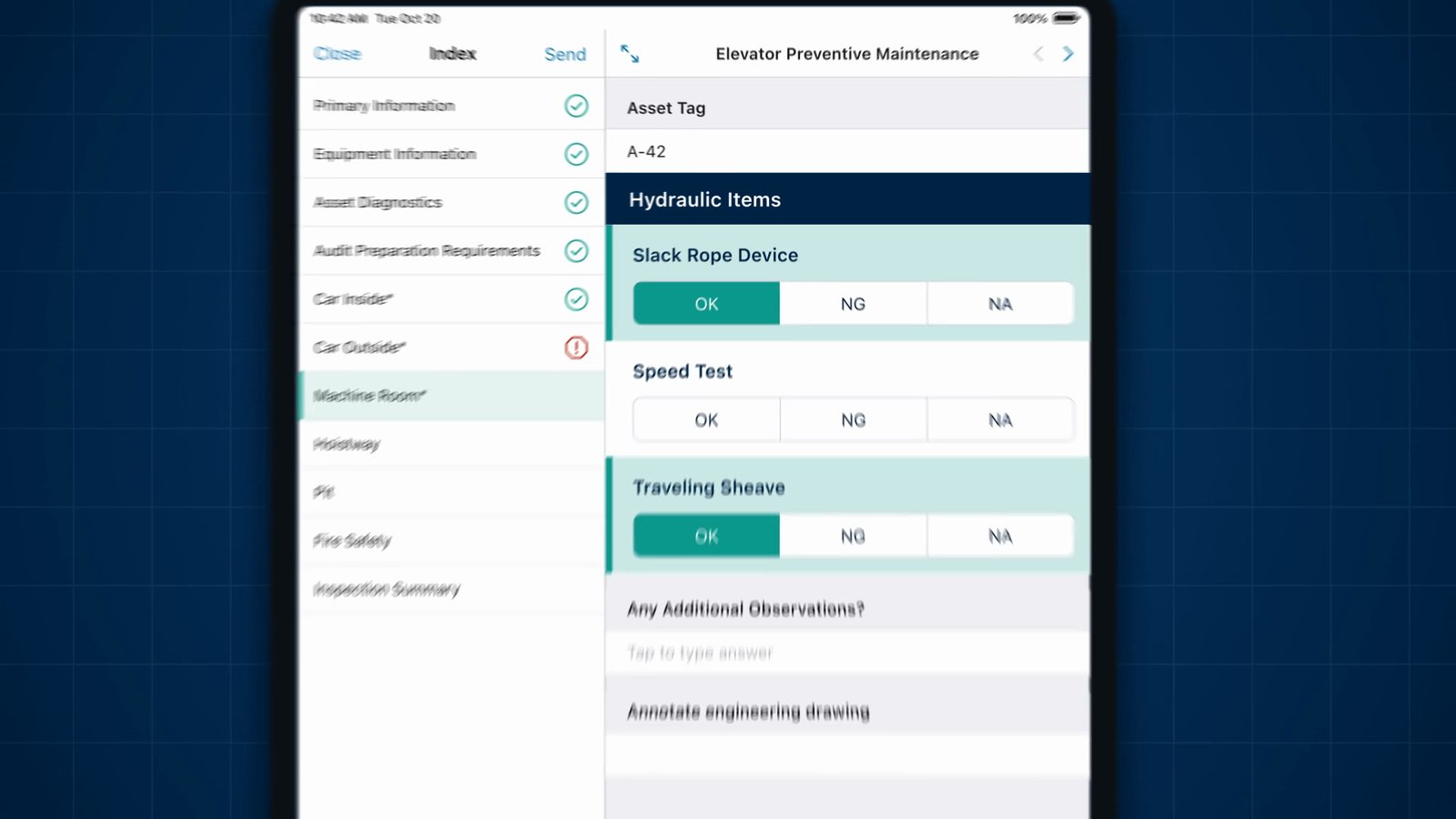Edit the Asset Tag value A-42
1456x819 pixels.
(x=847, y=151)
